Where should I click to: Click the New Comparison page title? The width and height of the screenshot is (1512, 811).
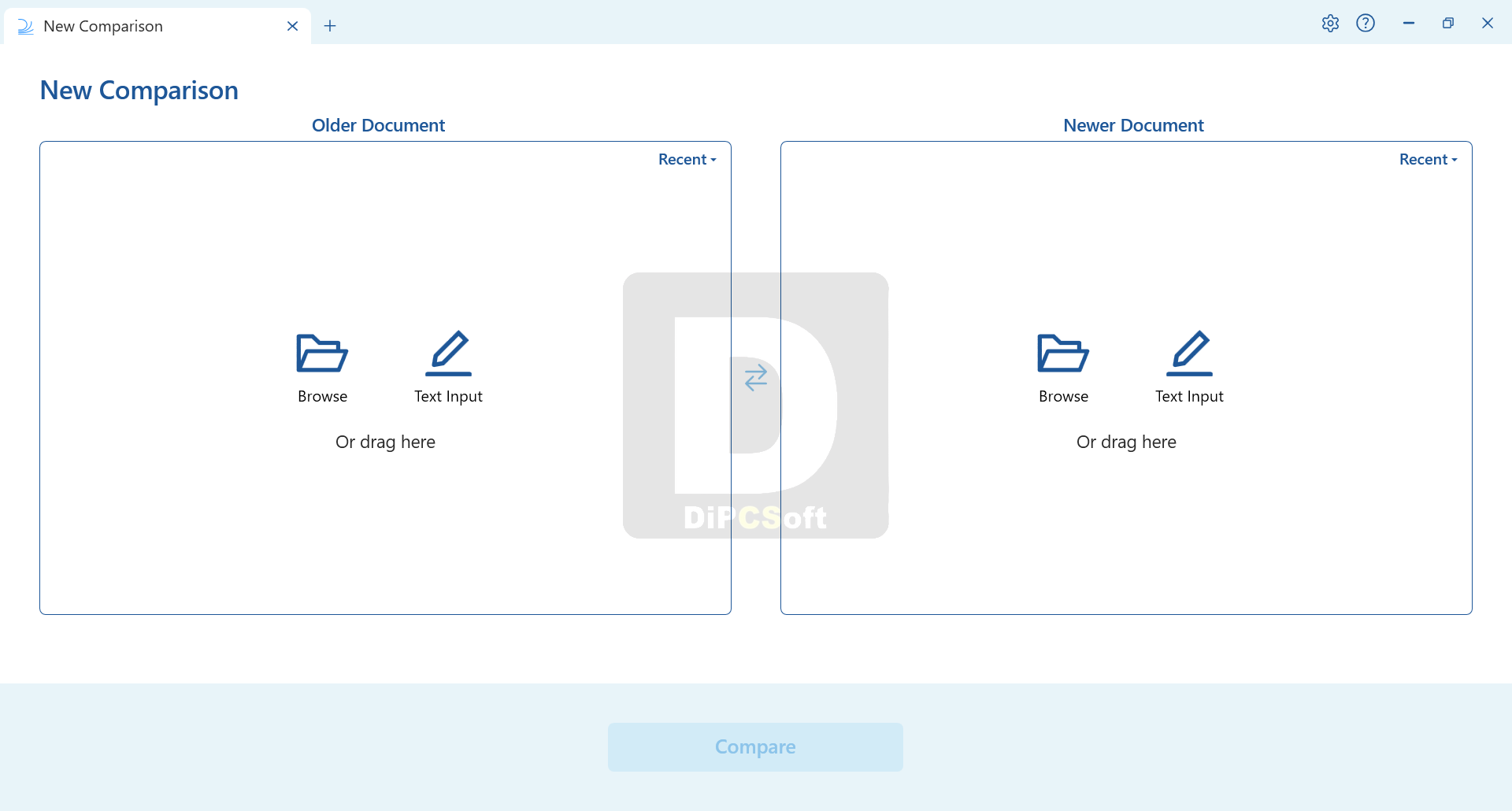tap(139, 91)
